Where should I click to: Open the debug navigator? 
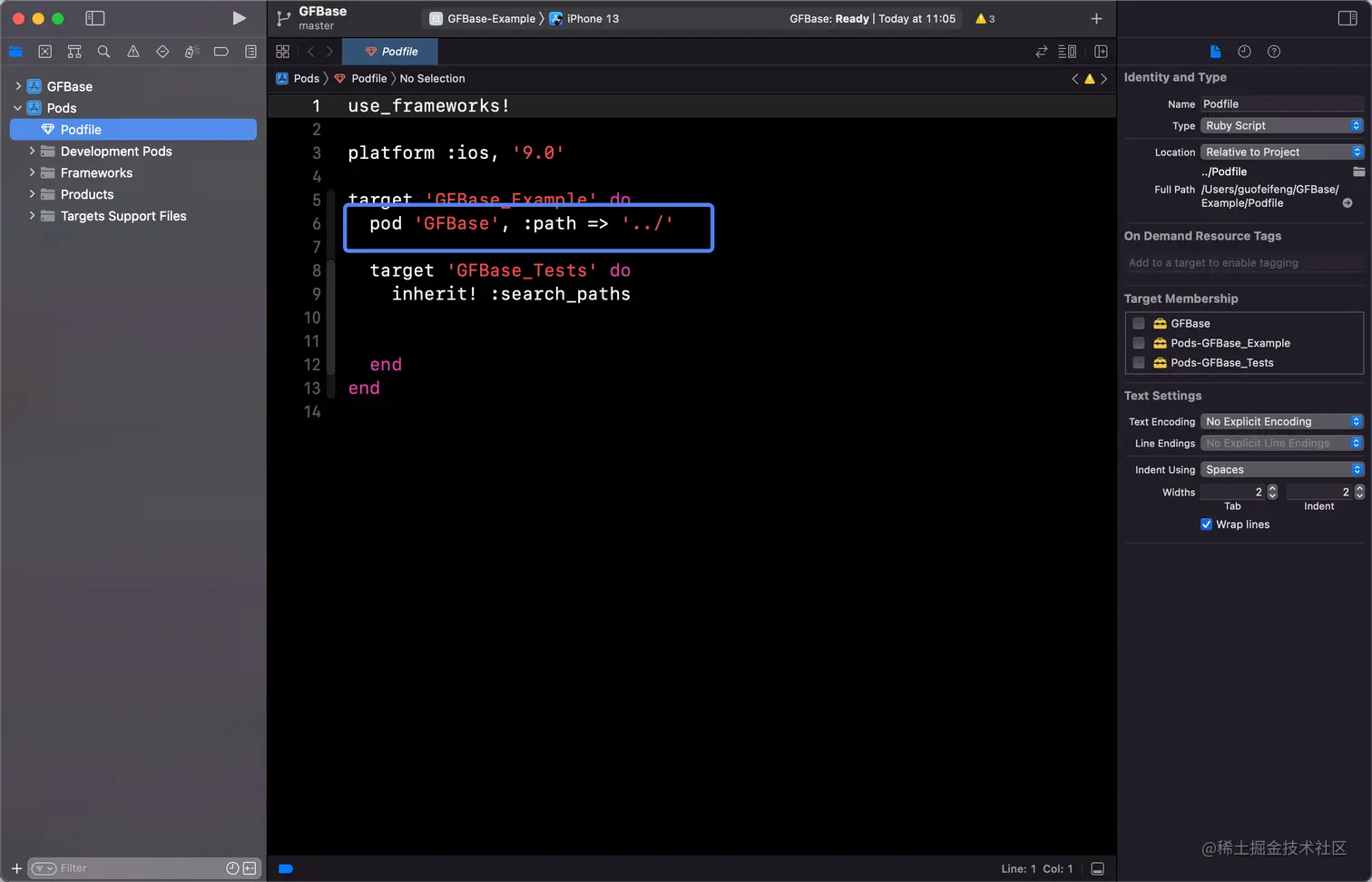pos(191,52)
